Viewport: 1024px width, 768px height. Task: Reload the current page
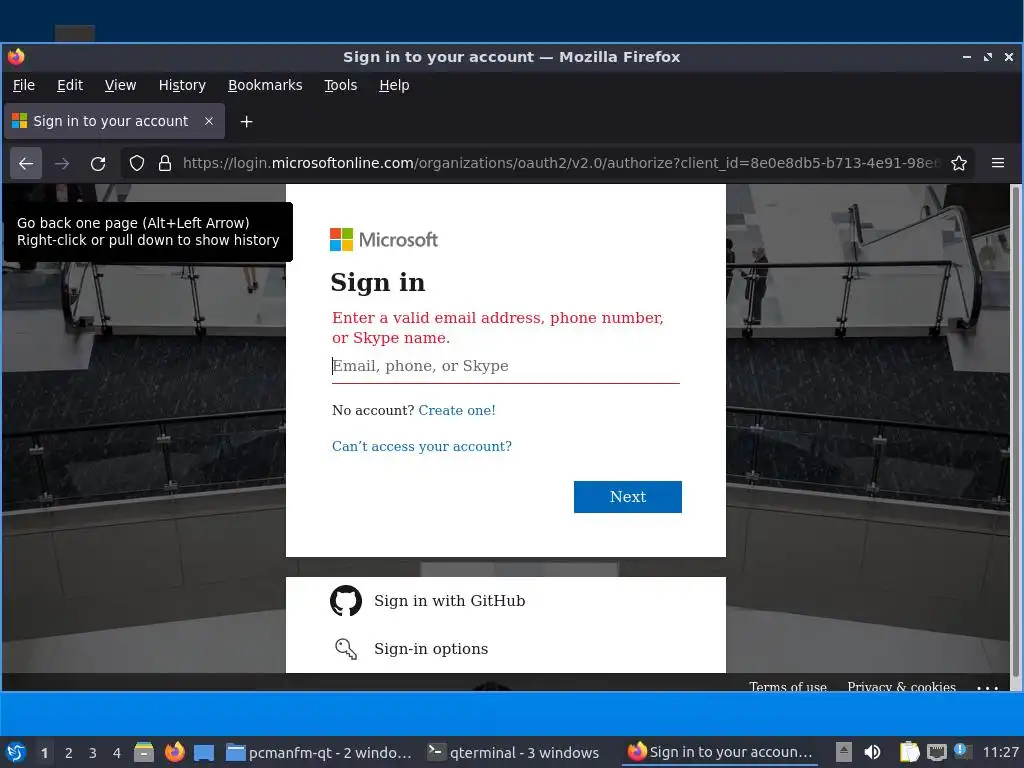click(98, 163)
